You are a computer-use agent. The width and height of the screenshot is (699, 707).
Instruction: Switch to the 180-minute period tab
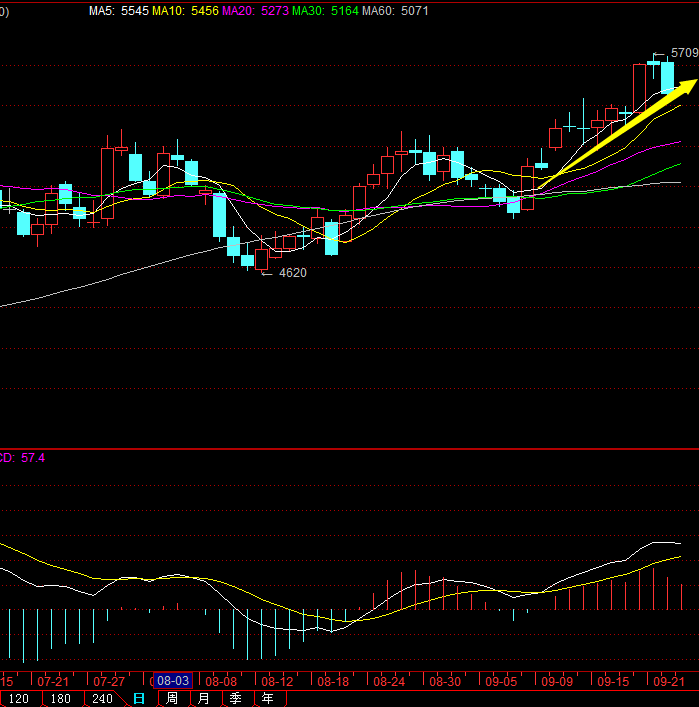coord(60,699)
